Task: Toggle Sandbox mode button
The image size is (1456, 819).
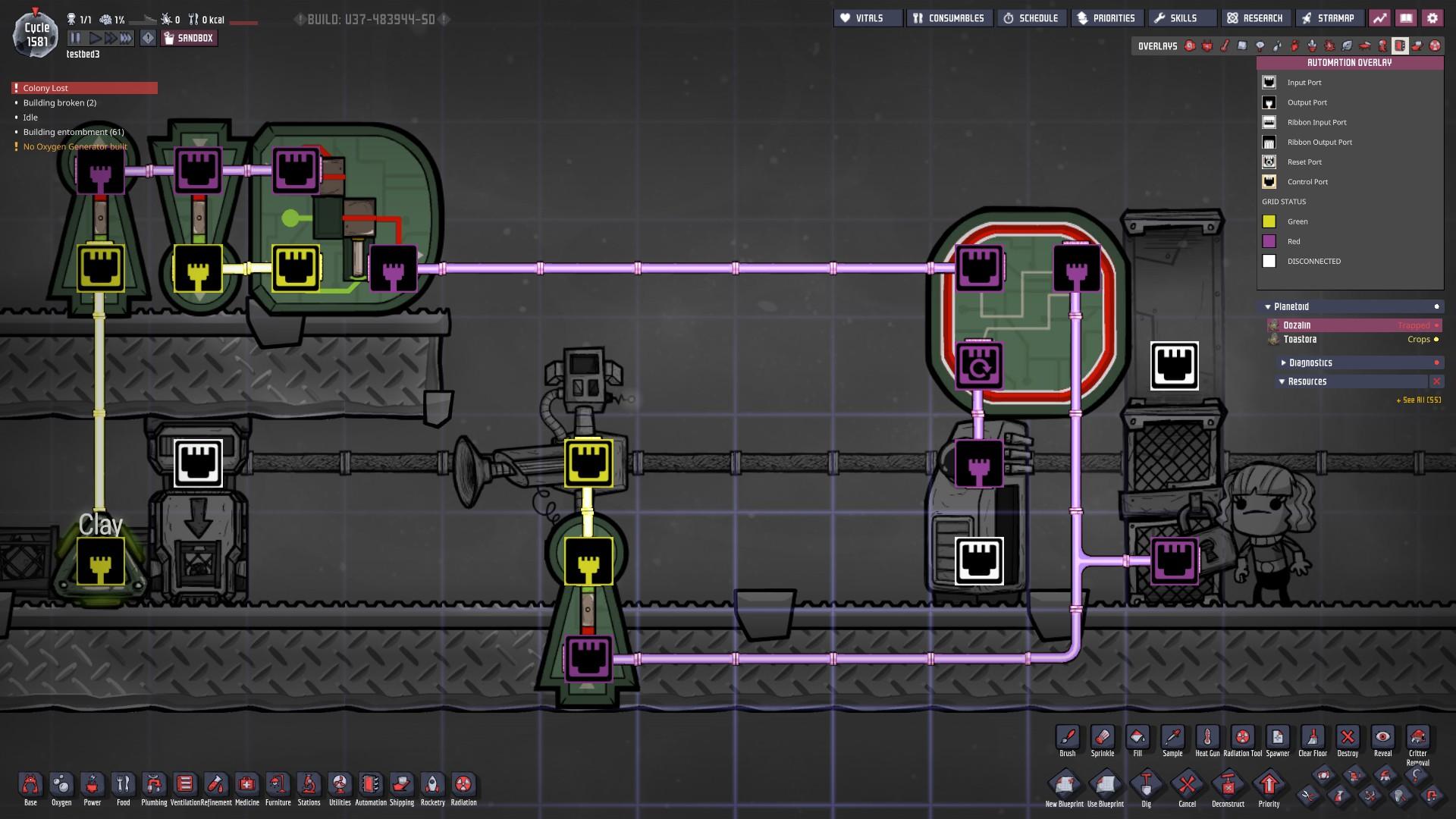Action: click(x=189, y=38)
